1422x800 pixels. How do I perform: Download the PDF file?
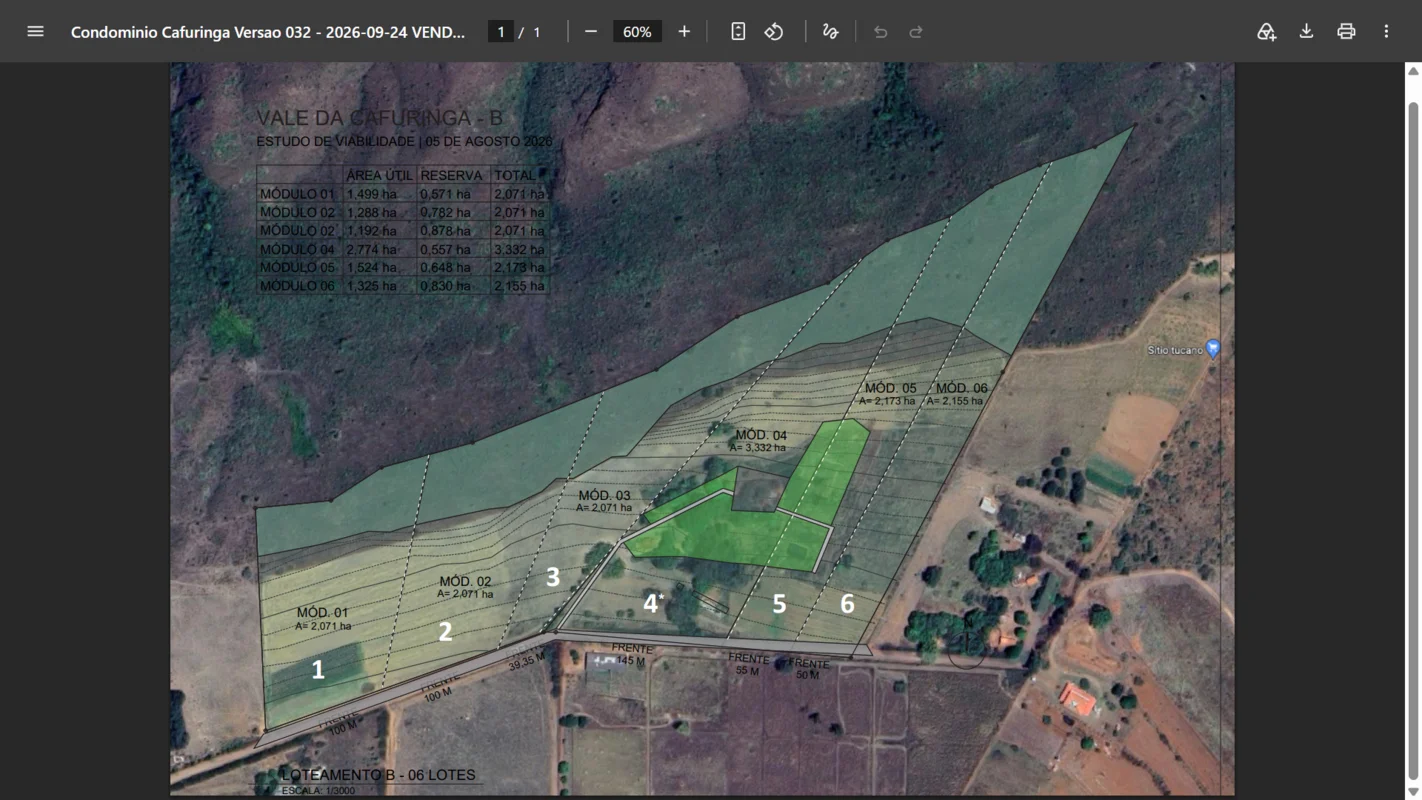[x=1306, y=32]
